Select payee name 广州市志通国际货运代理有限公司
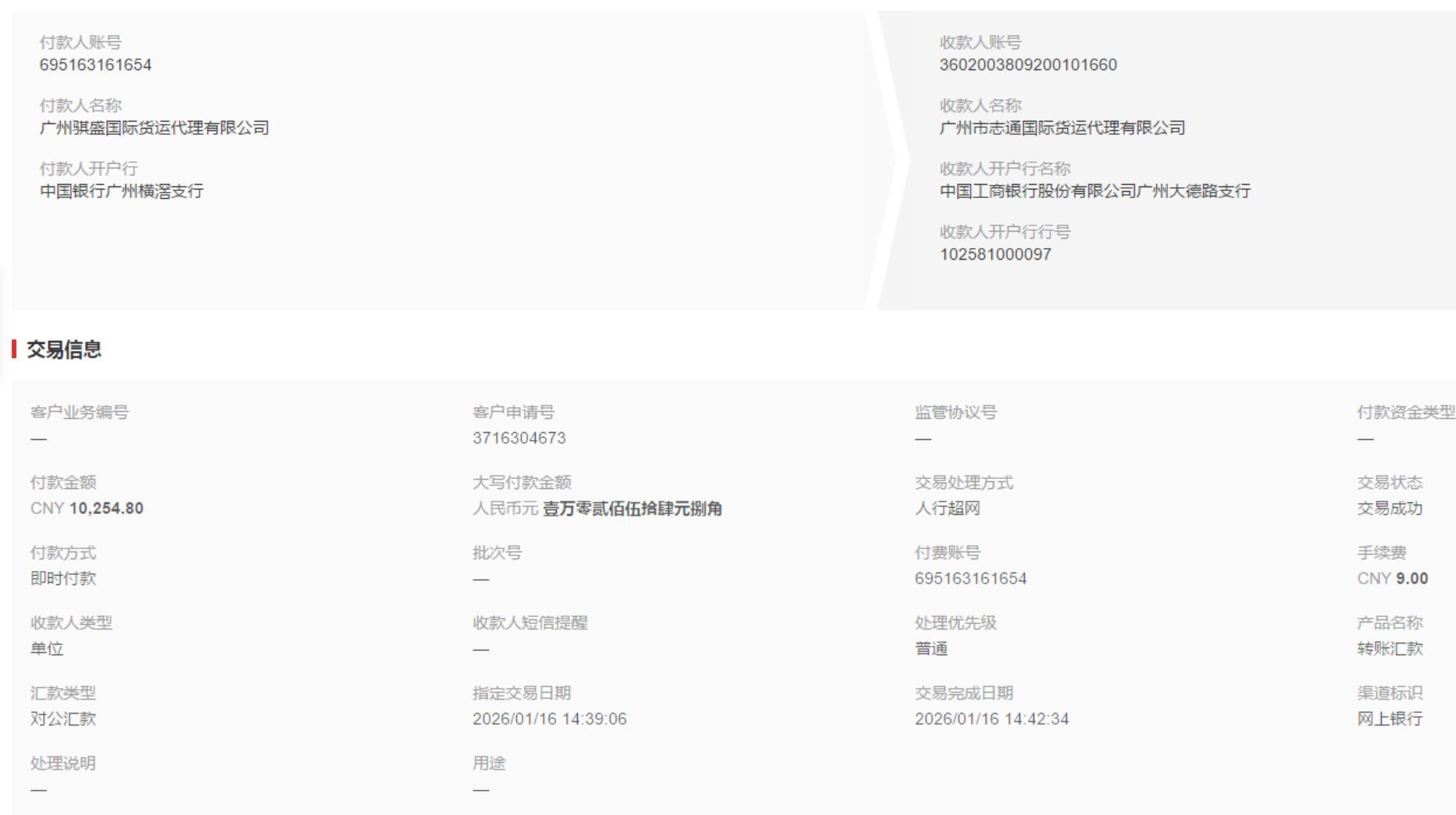This screenshot has height=815, width=1456. coord(1061,128)
